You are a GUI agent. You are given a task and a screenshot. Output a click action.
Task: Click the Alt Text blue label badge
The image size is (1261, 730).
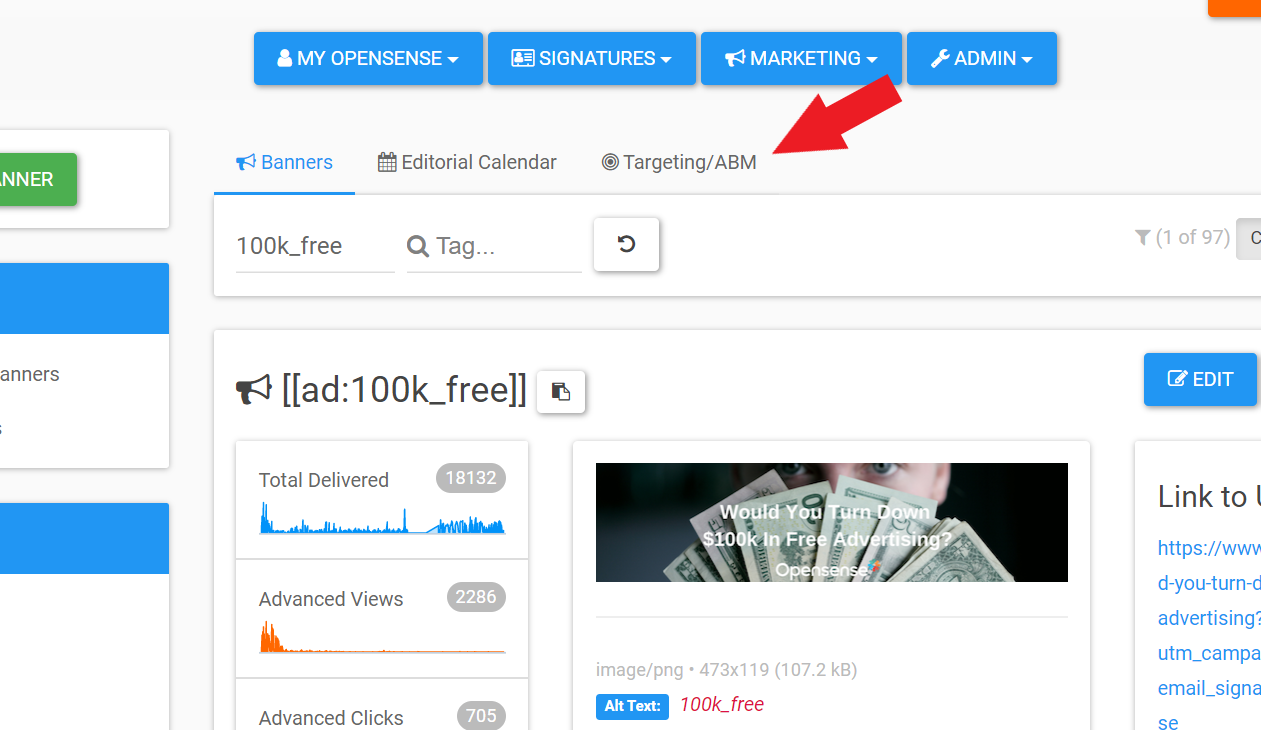tap(632, 706)
